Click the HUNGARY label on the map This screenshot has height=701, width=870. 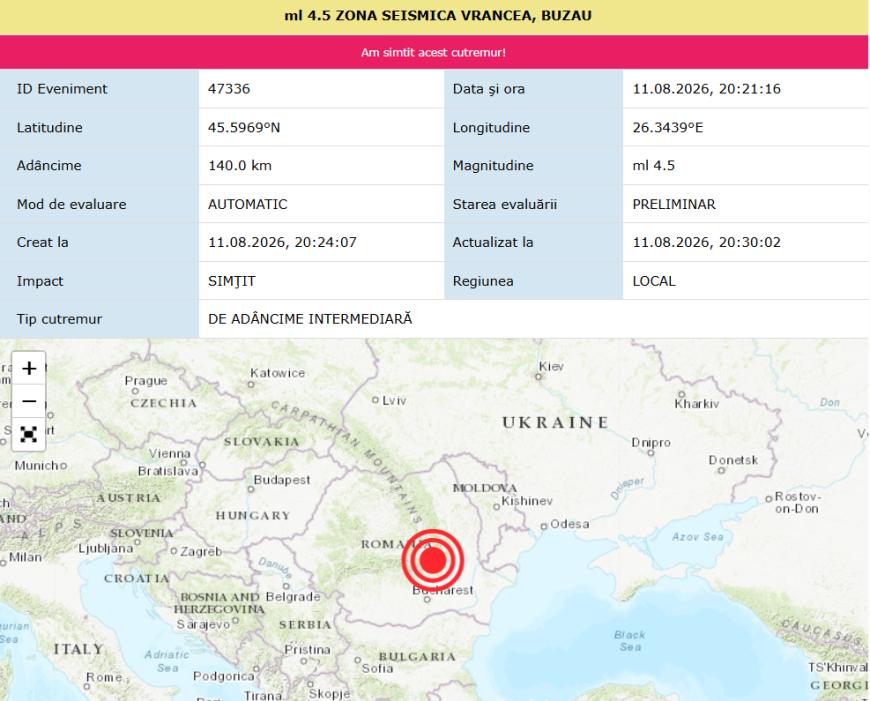pos(253,516)
